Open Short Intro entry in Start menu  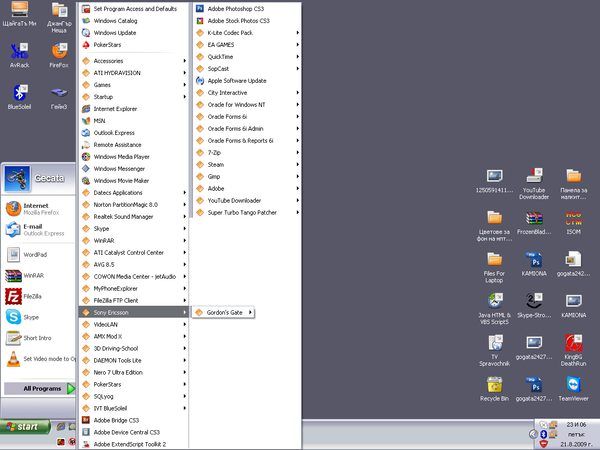coord(38,338)
